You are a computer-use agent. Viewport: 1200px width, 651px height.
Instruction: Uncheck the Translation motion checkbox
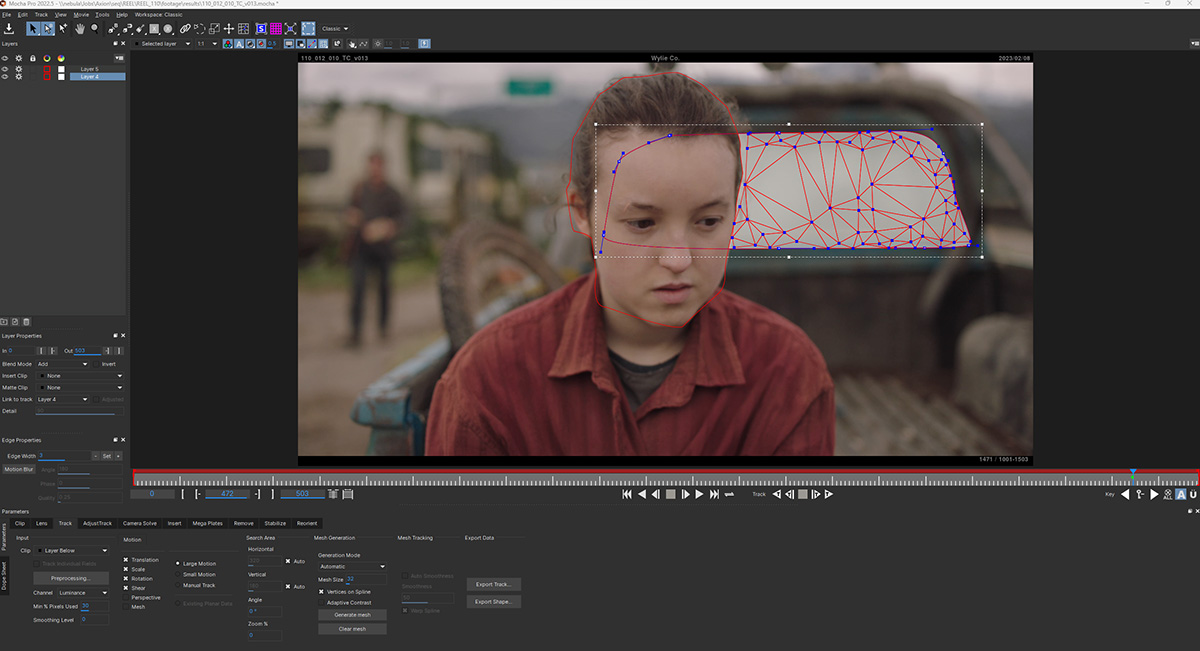(x=126, y=560)
